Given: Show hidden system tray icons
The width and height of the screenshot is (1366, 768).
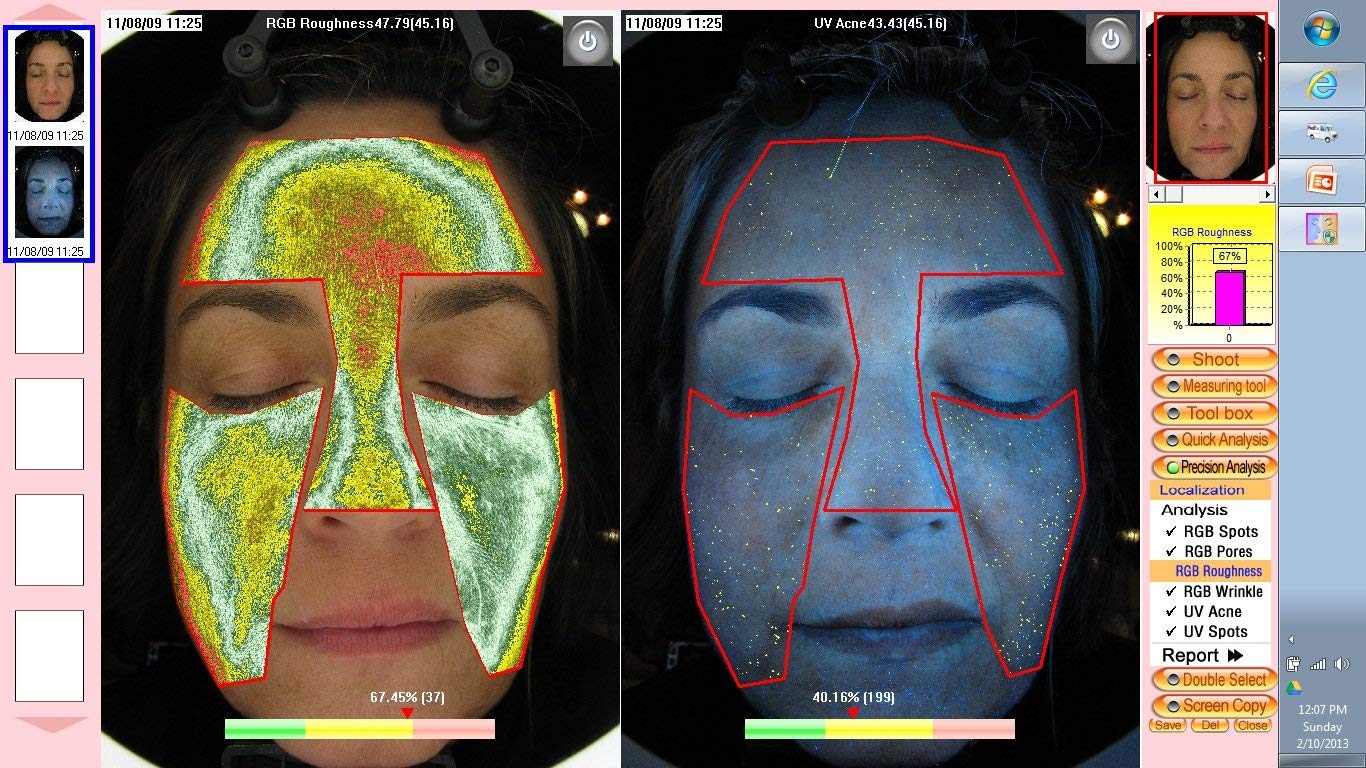Looking at the screenshot, I should pyautogui.click(x=1291, y=639).
